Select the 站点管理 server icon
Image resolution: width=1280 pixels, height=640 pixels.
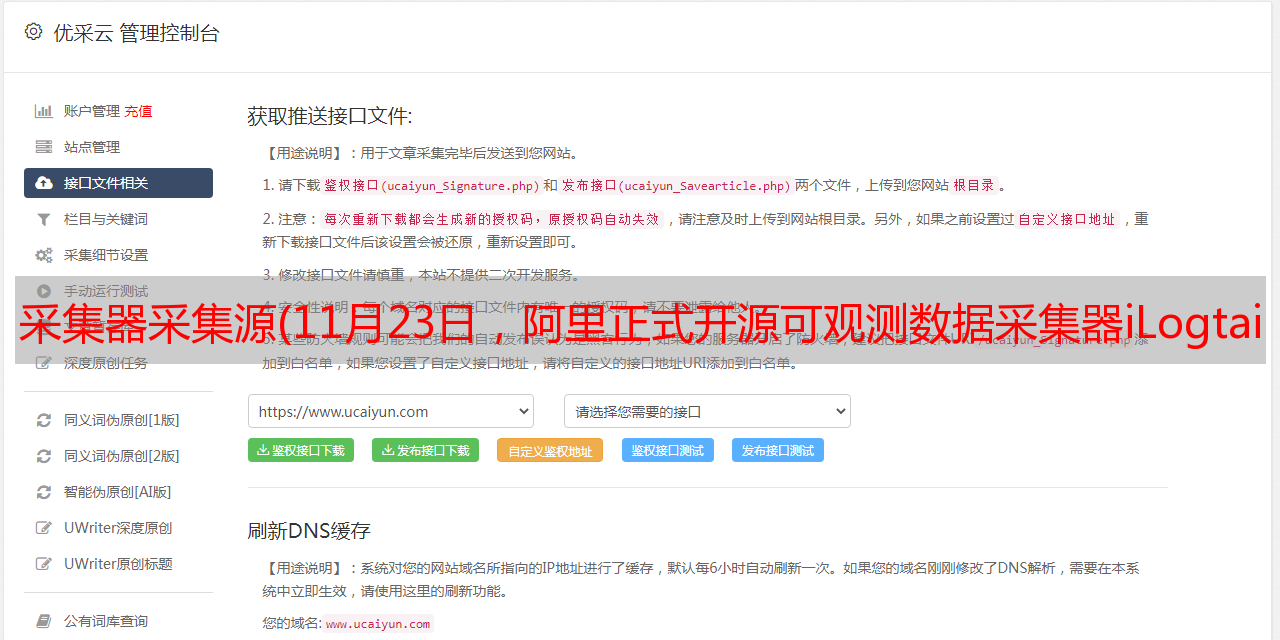44,147
